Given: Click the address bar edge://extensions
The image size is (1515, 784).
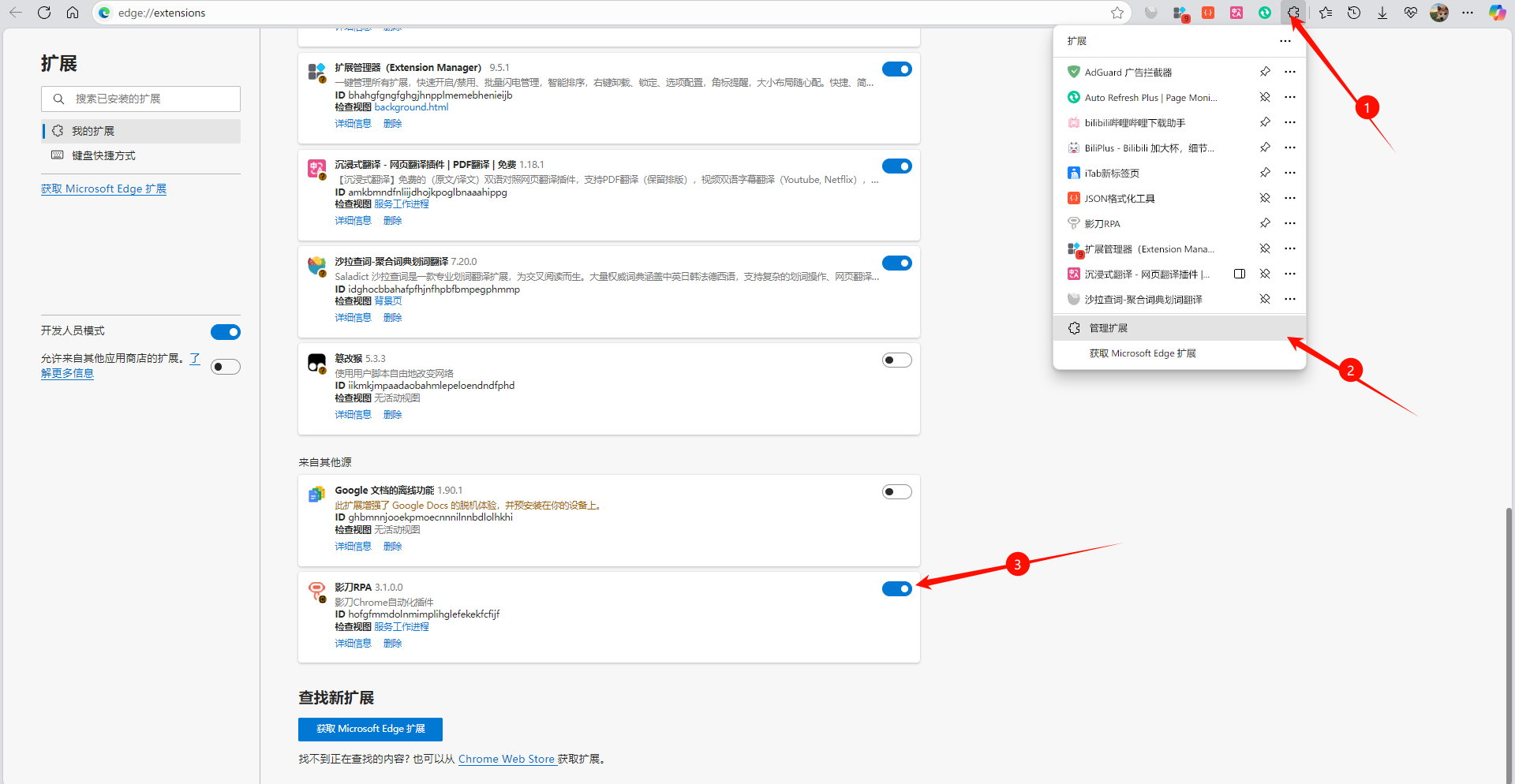Looking at the screenshot, I should click(600, 13).
